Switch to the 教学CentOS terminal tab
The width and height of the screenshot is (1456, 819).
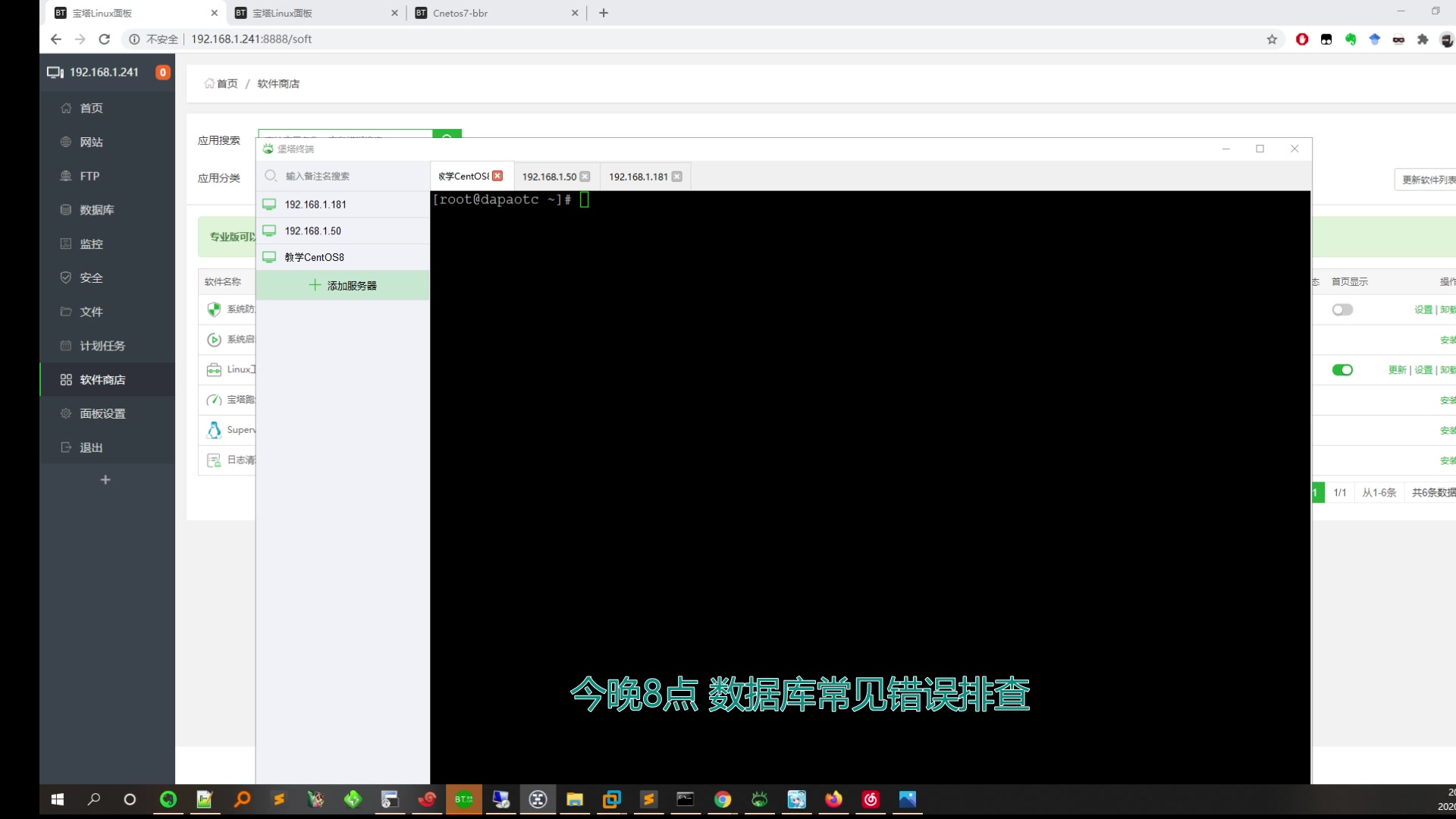(463, 176)
